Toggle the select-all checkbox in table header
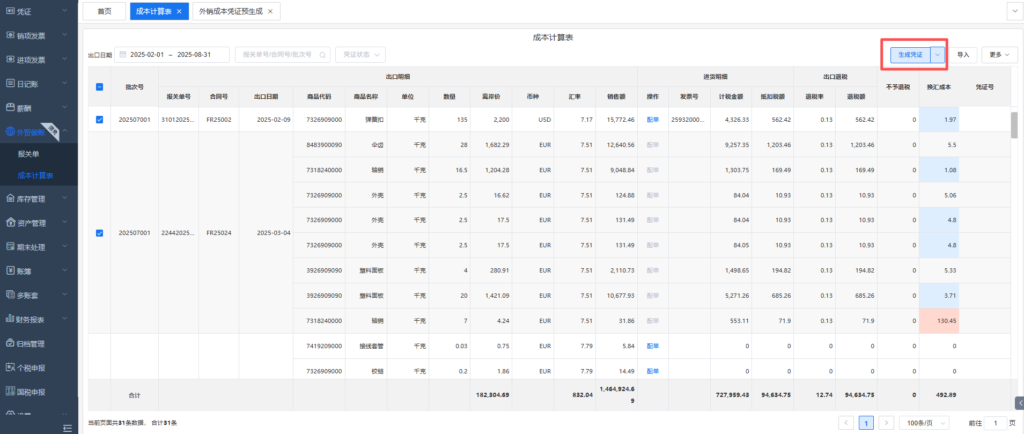Screen dimensions: 1024x434 99,87
